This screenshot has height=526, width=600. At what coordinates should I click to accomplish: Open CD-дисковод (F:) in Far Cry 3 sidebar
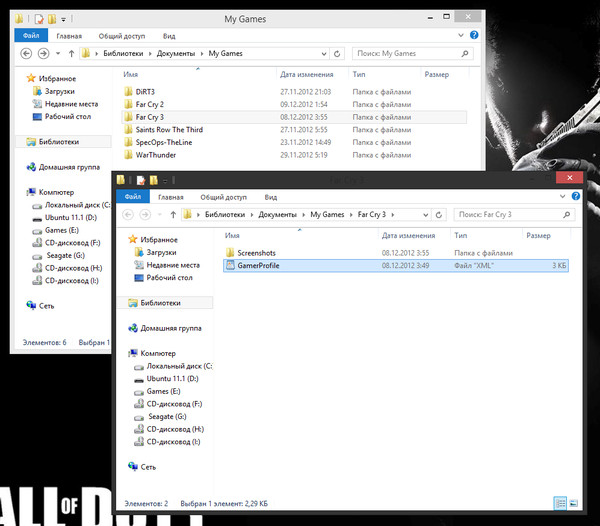(168, 404)
